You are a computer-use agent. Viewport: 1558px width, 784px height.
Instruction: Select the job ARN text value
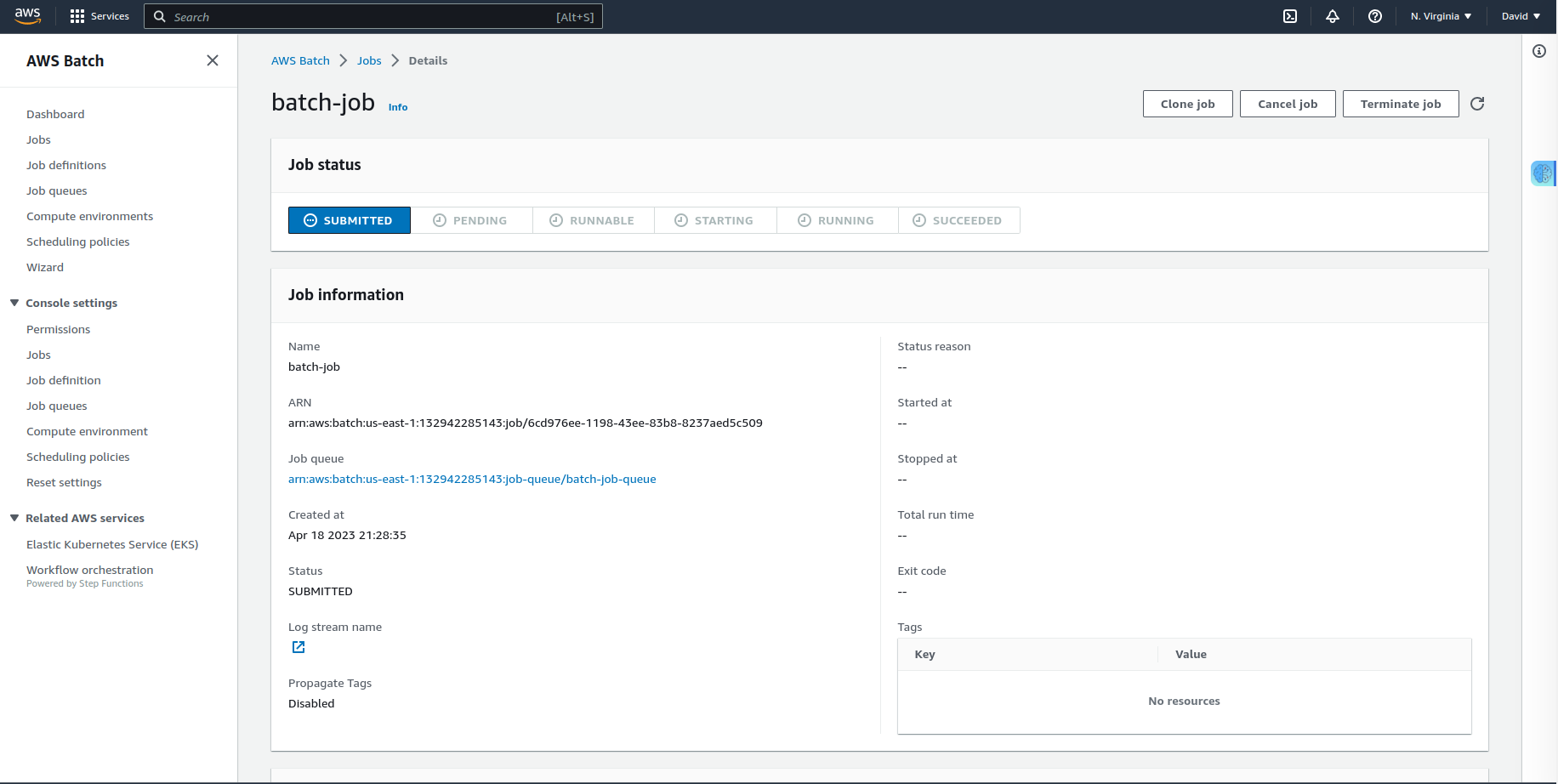pyautogui.click(x=526, y=423)
